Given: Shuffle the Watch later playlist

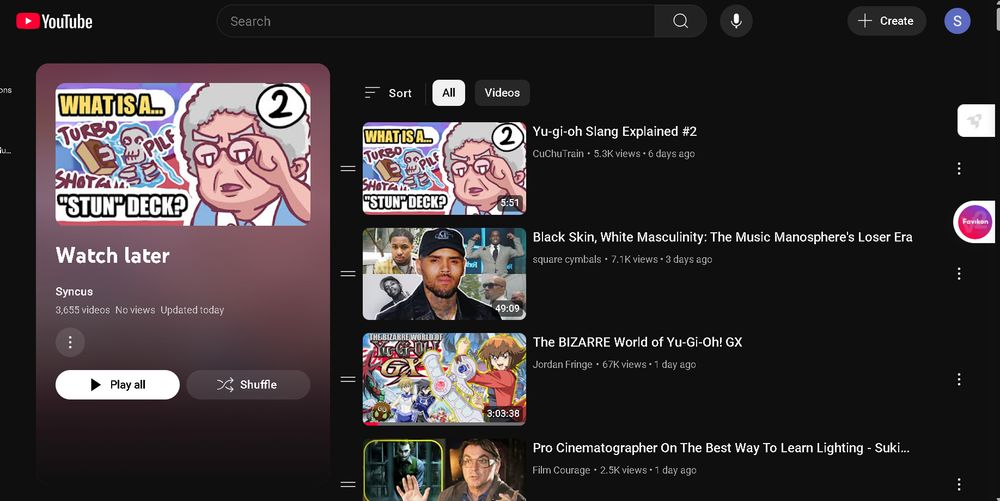Looking at the screenshot, I should [249, 385].
